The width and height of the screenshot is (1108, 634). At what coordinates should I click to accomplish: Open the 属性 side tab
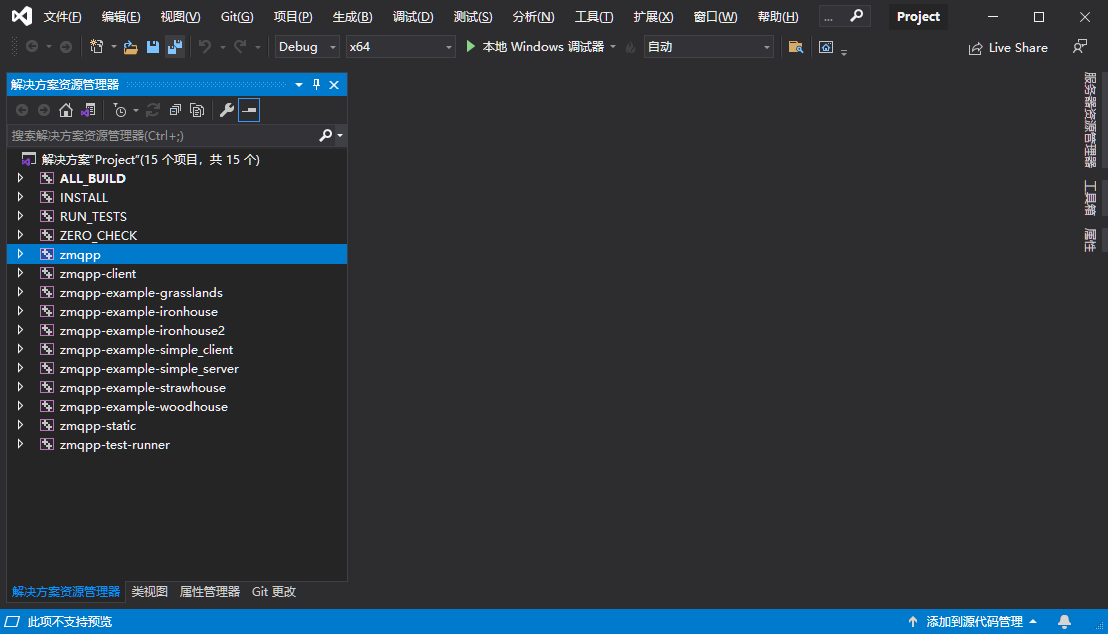point(1090,240)
